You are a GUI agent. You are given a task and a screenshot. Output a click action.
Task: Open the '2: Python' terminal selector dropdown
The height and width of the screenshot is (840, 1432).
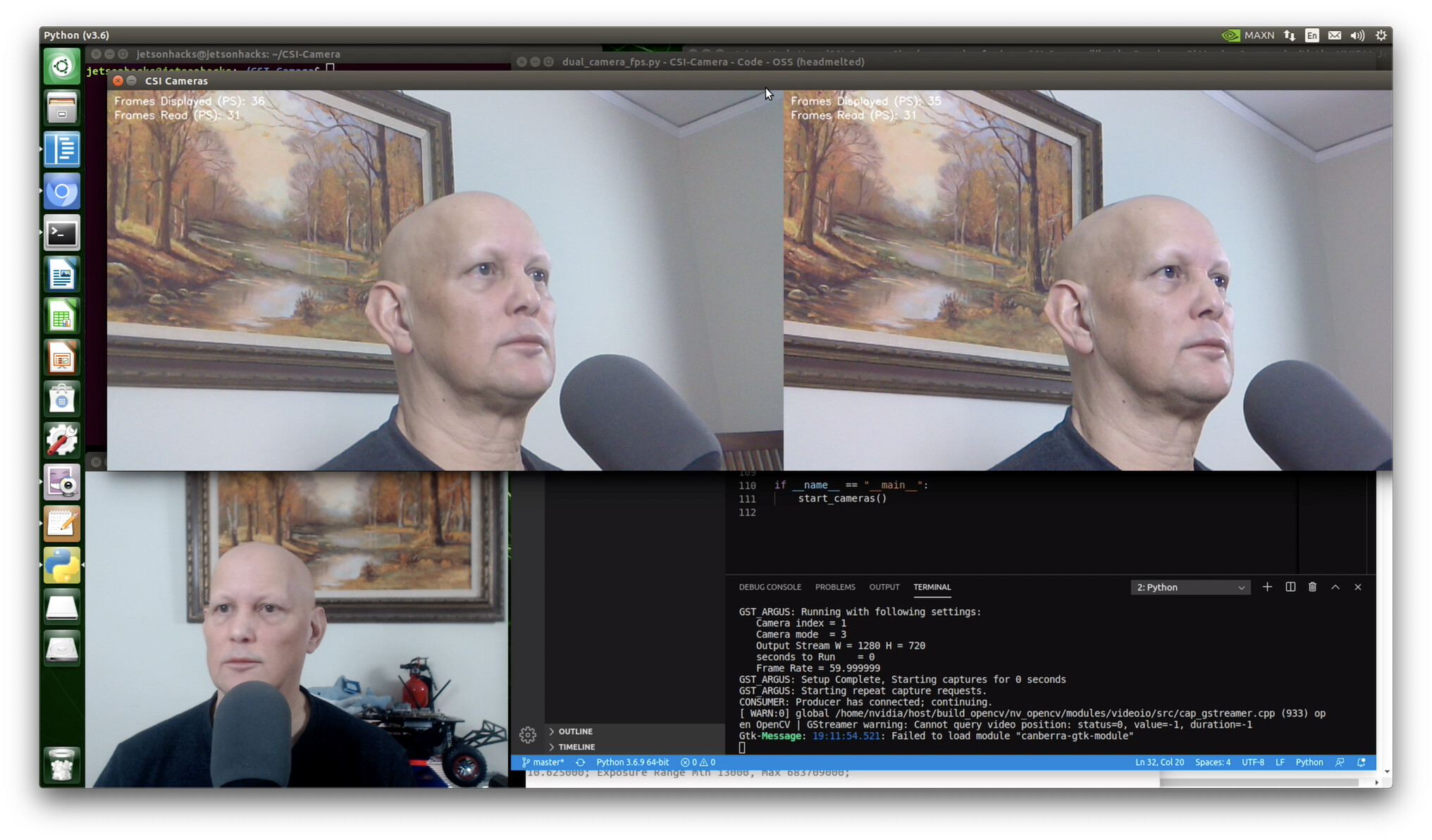coord(1190,587)
